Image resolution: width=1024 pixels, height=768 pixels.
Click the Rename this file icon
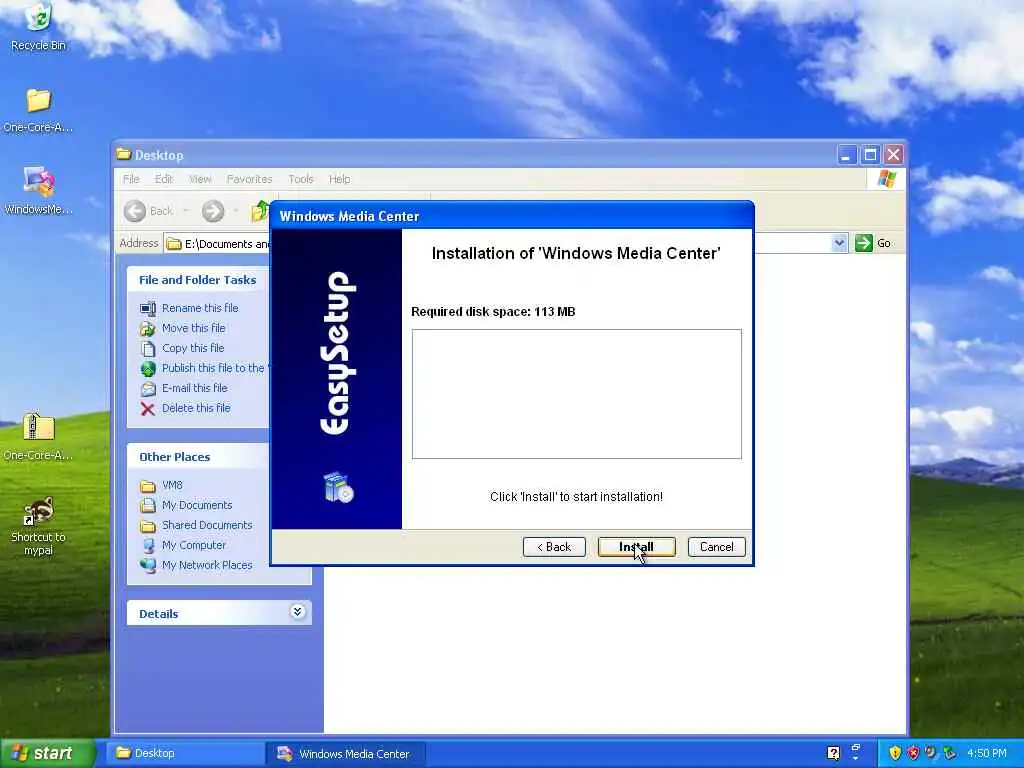[148, 308]
